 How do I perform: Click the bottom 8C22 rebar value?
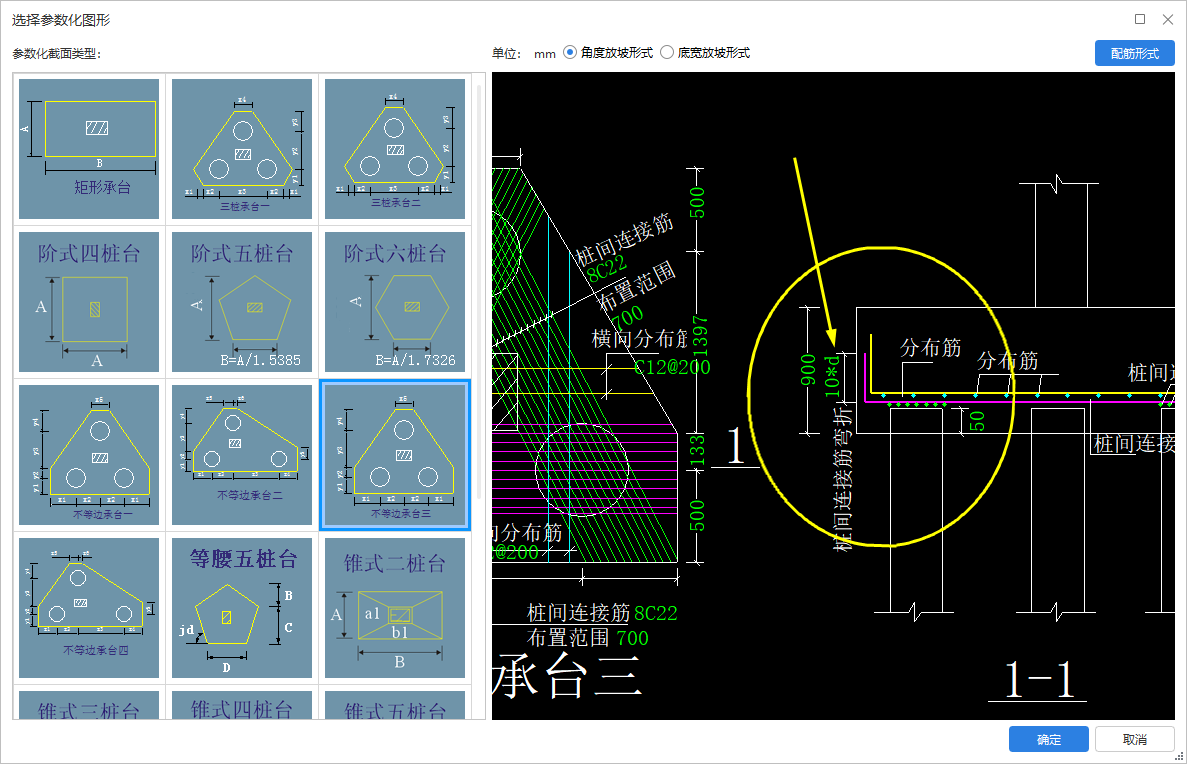[x=656, y=613]
